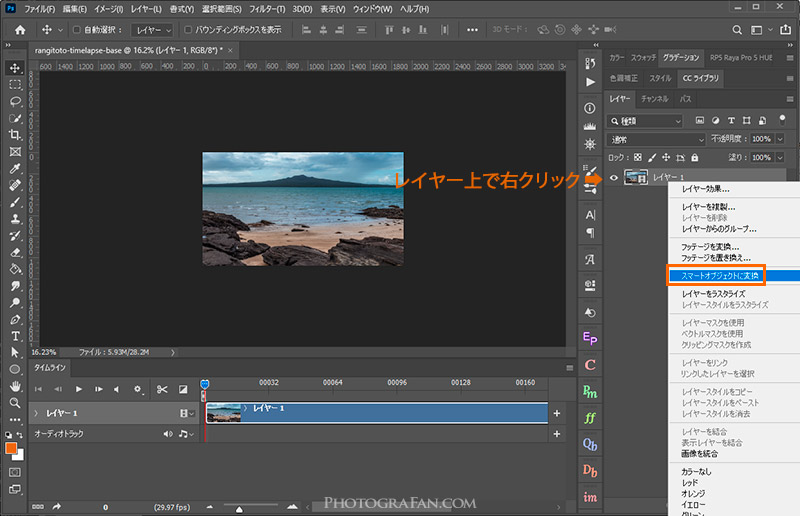Image resolution: width=800 pixels, height=516 pixels.
Task: Click the Home icon in options bar
Action: (20, 30)
